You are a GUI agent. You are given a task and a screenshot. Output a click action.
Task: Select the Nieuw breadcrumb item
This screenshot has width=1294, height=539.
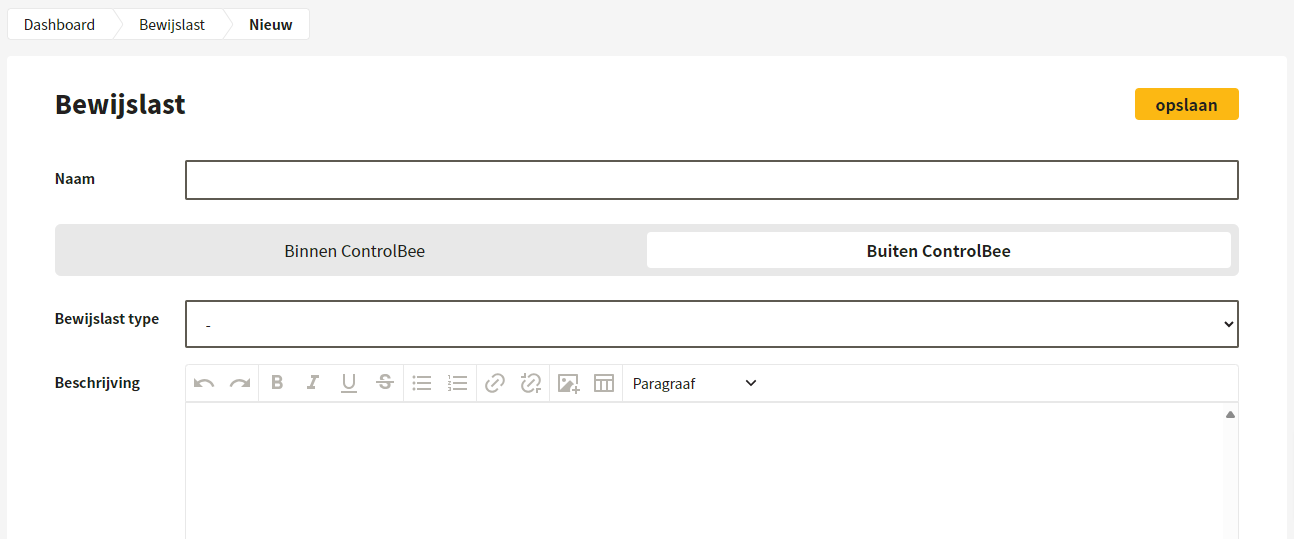(x=271, y=25)
